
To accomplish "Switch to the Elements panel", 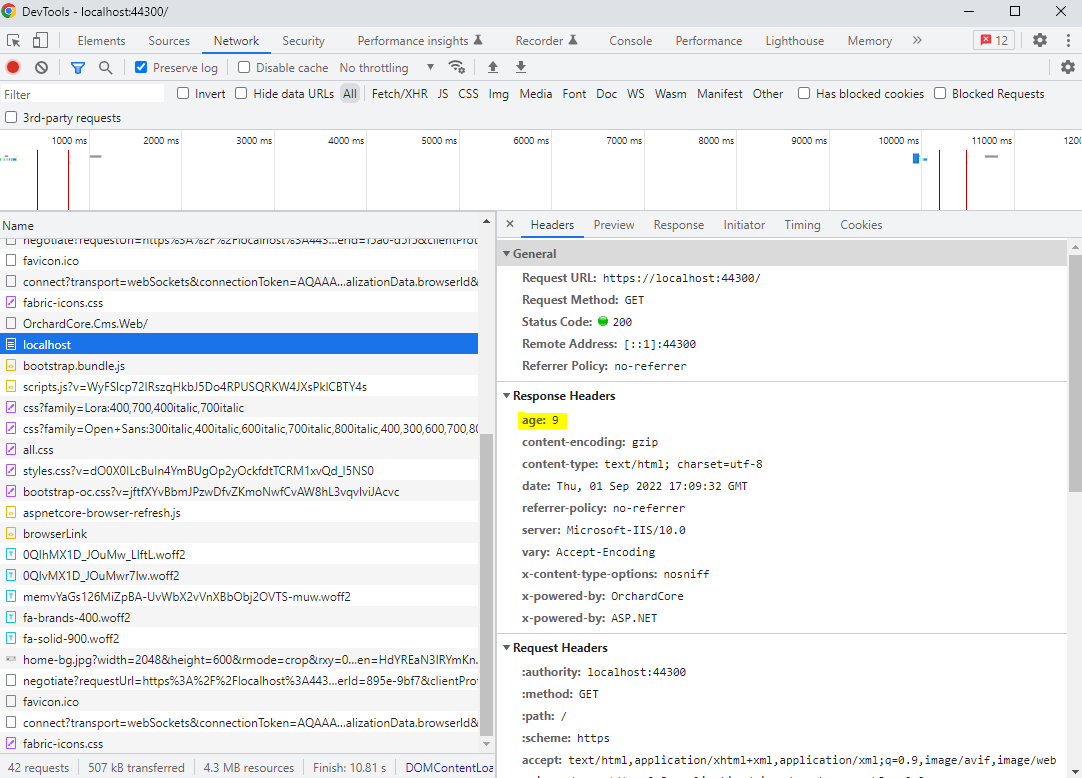I will 101,41.
